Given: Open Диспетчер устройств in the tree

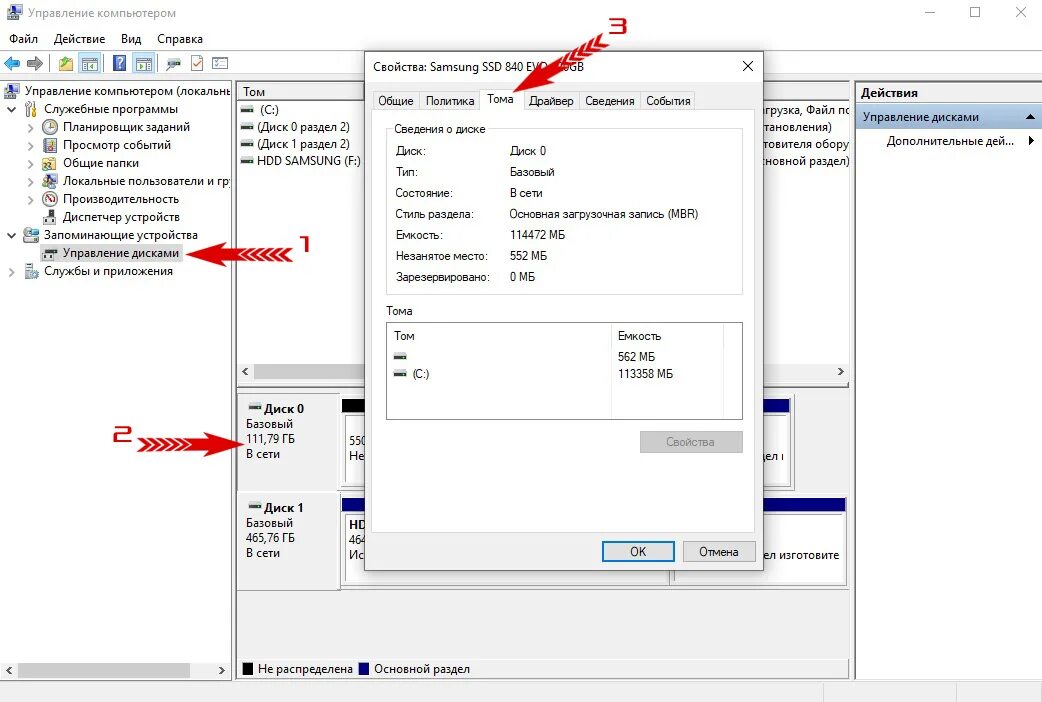Looking at the screenshot, I should tap(121, 217).
